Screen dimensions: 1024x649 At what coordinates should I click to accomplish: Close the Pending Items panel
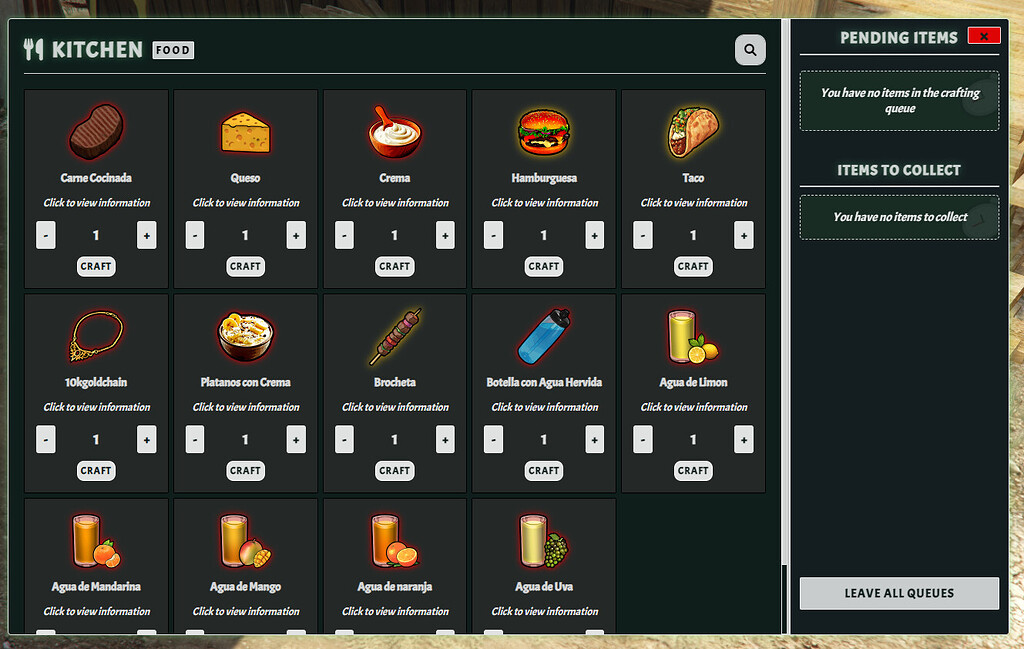coord(983,36)
